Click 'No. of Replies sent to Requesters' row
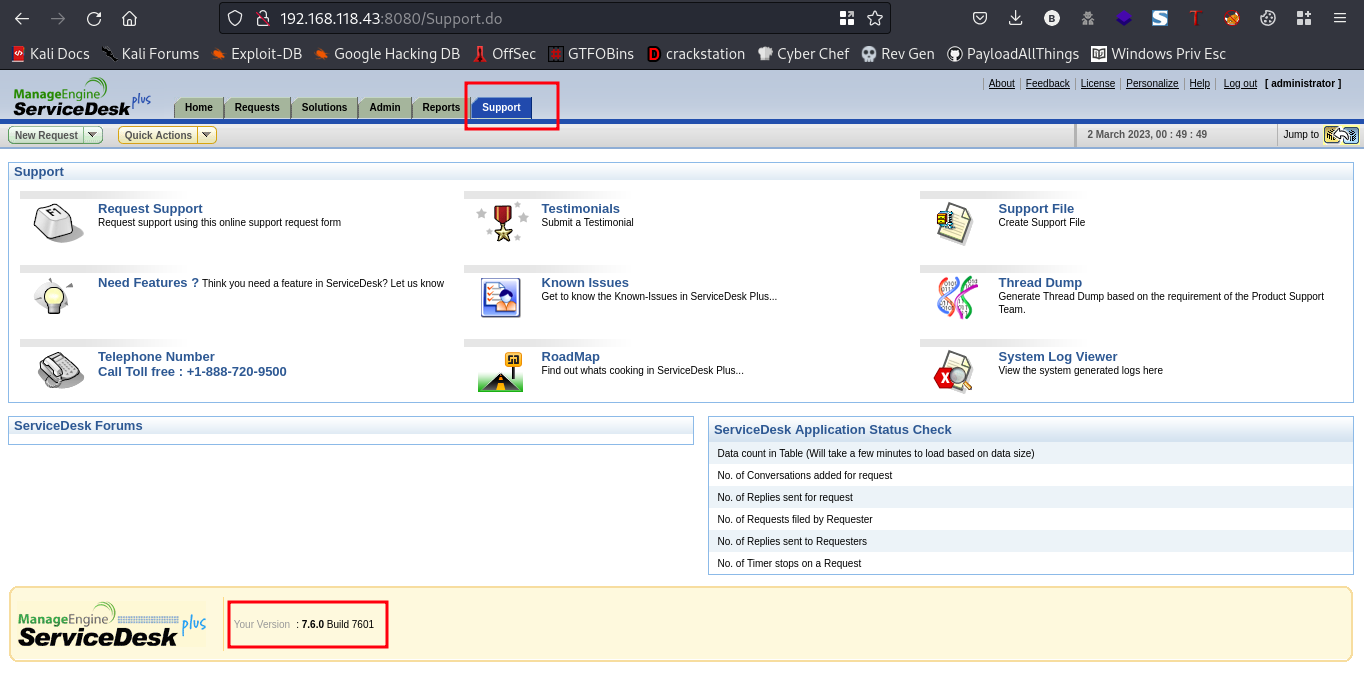Screen dimensions: 1364x693 (x=1030, y=541)
